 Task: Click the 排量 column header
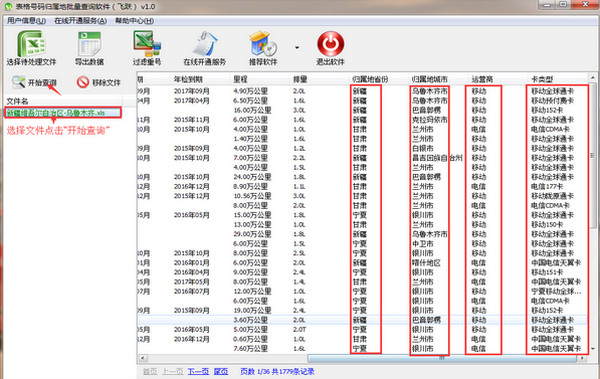(x=300, y=79)
